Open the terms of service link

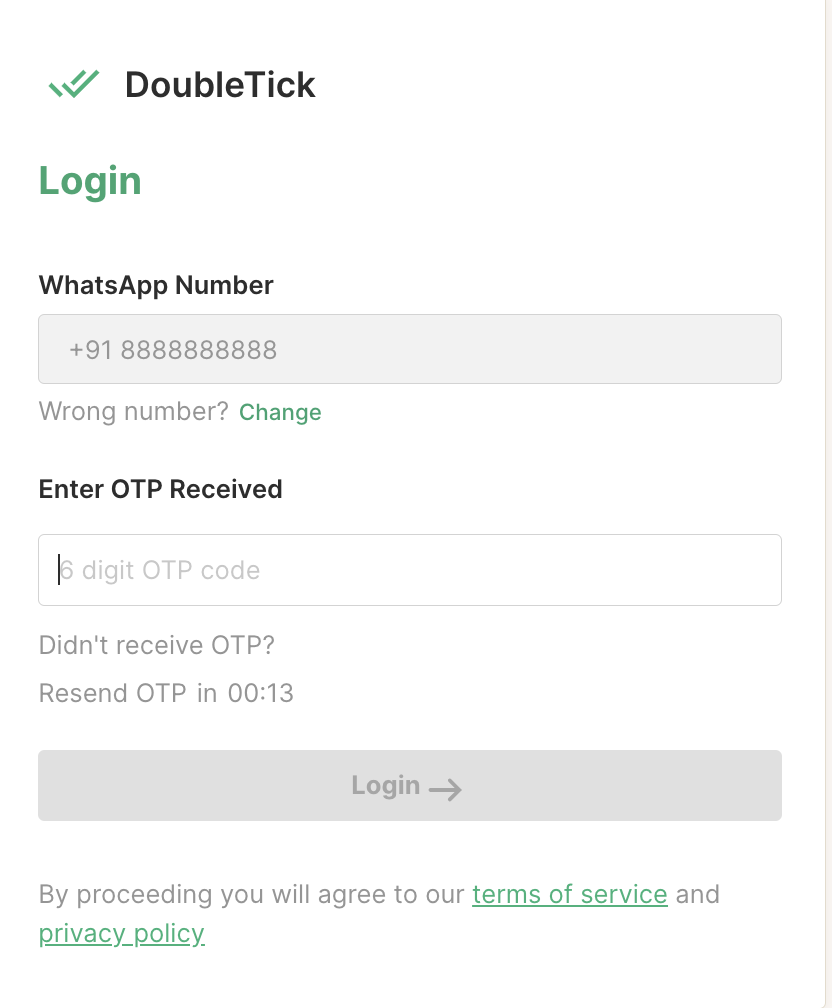tap(569, 893)
